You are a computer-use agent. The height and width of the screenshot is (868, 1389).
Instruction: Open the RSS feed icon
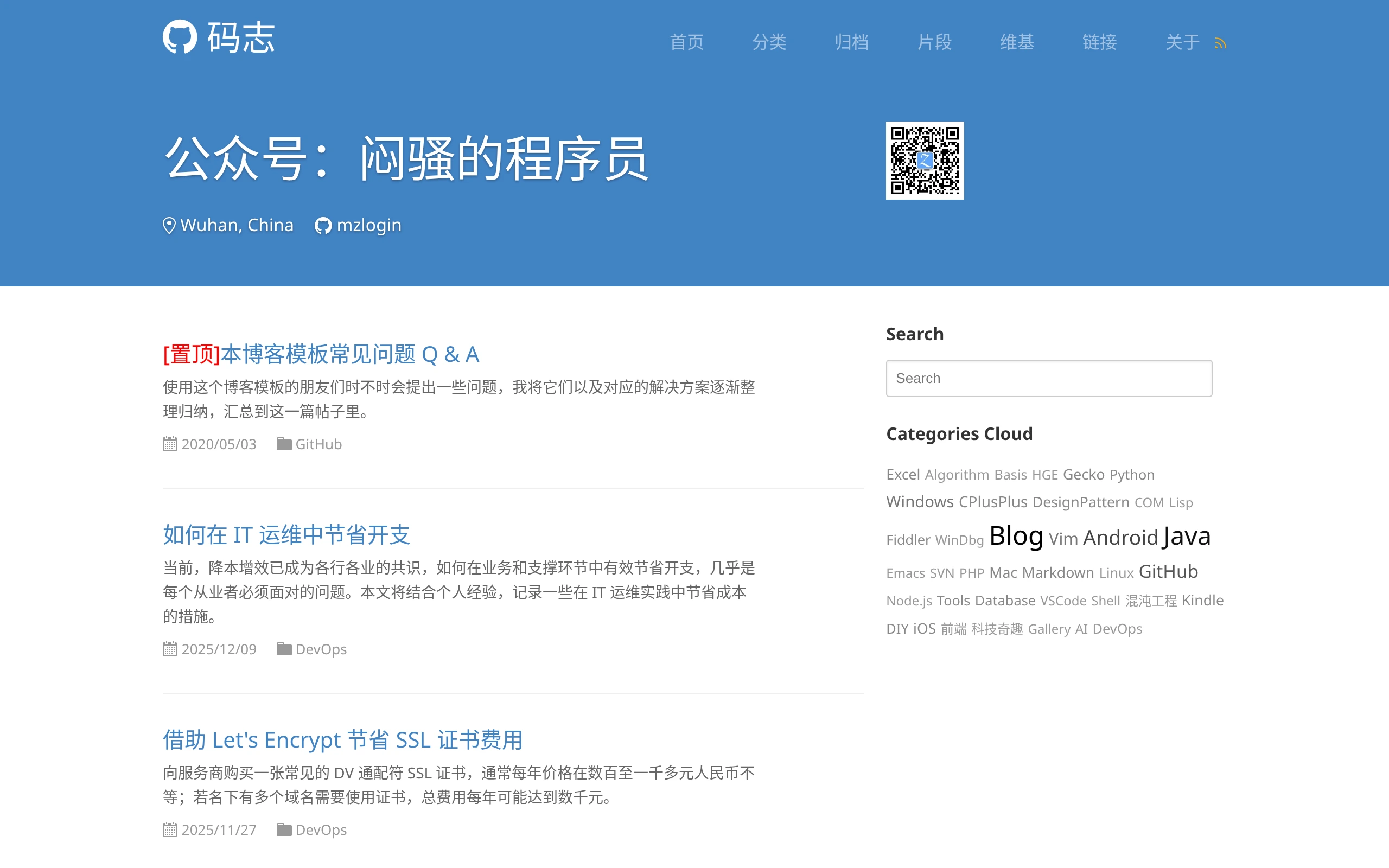click(1220, 43)
